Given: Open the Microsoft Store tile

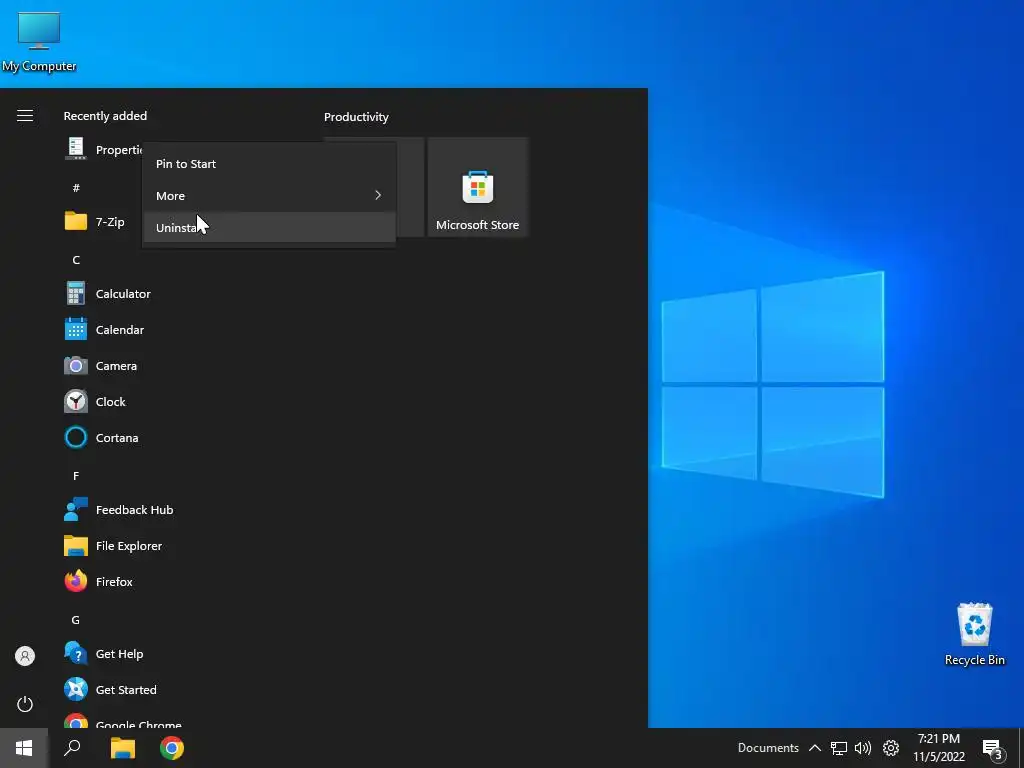Looking at the screenshot, I should (x=477, y=187).
